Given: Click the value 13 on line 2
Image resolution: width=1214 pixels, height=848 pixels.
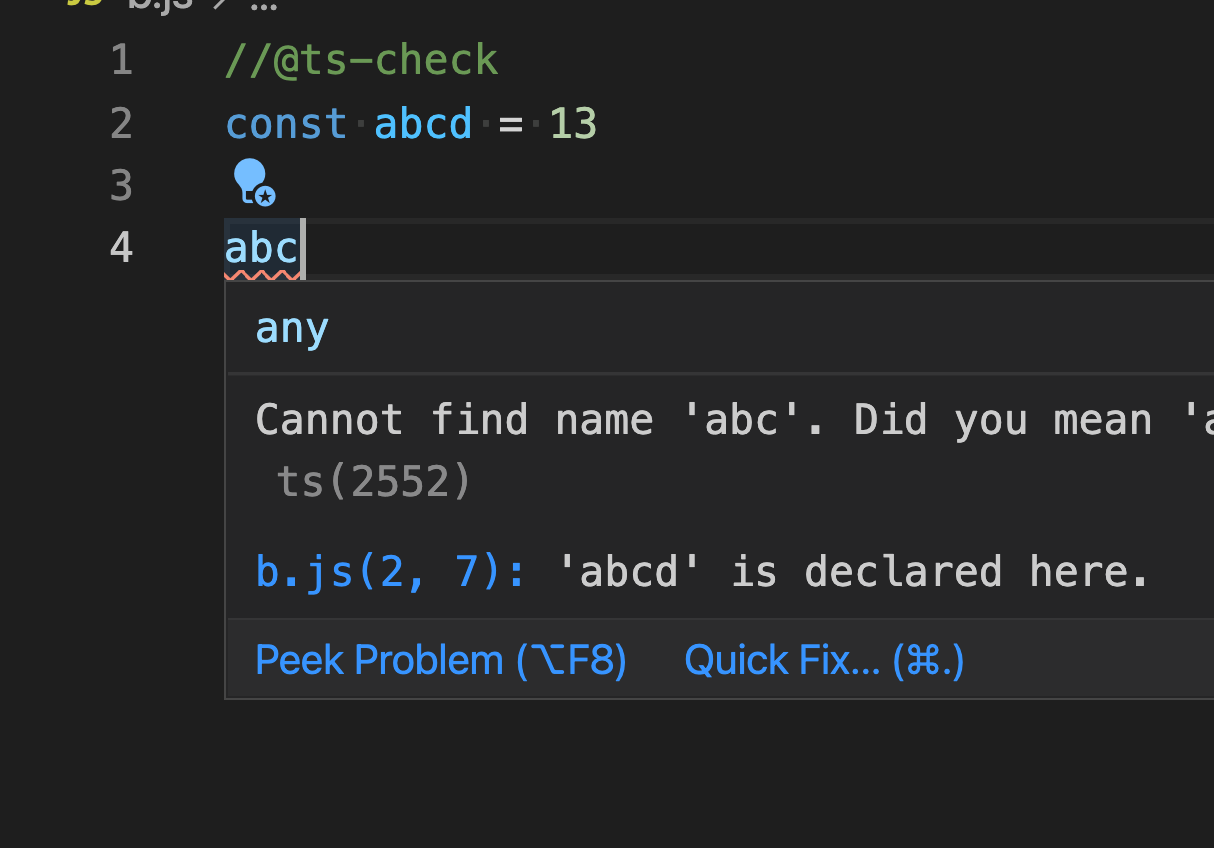Looking at the screenshot, I should [572, 122].
